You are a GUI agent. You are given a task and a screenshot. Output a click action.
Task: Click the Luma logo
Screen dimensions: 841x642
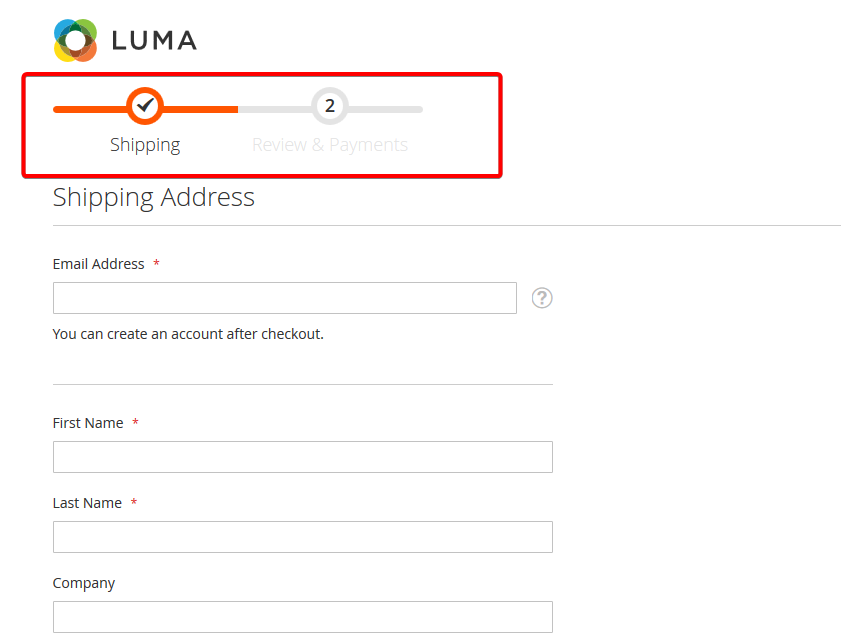point(124,40)
